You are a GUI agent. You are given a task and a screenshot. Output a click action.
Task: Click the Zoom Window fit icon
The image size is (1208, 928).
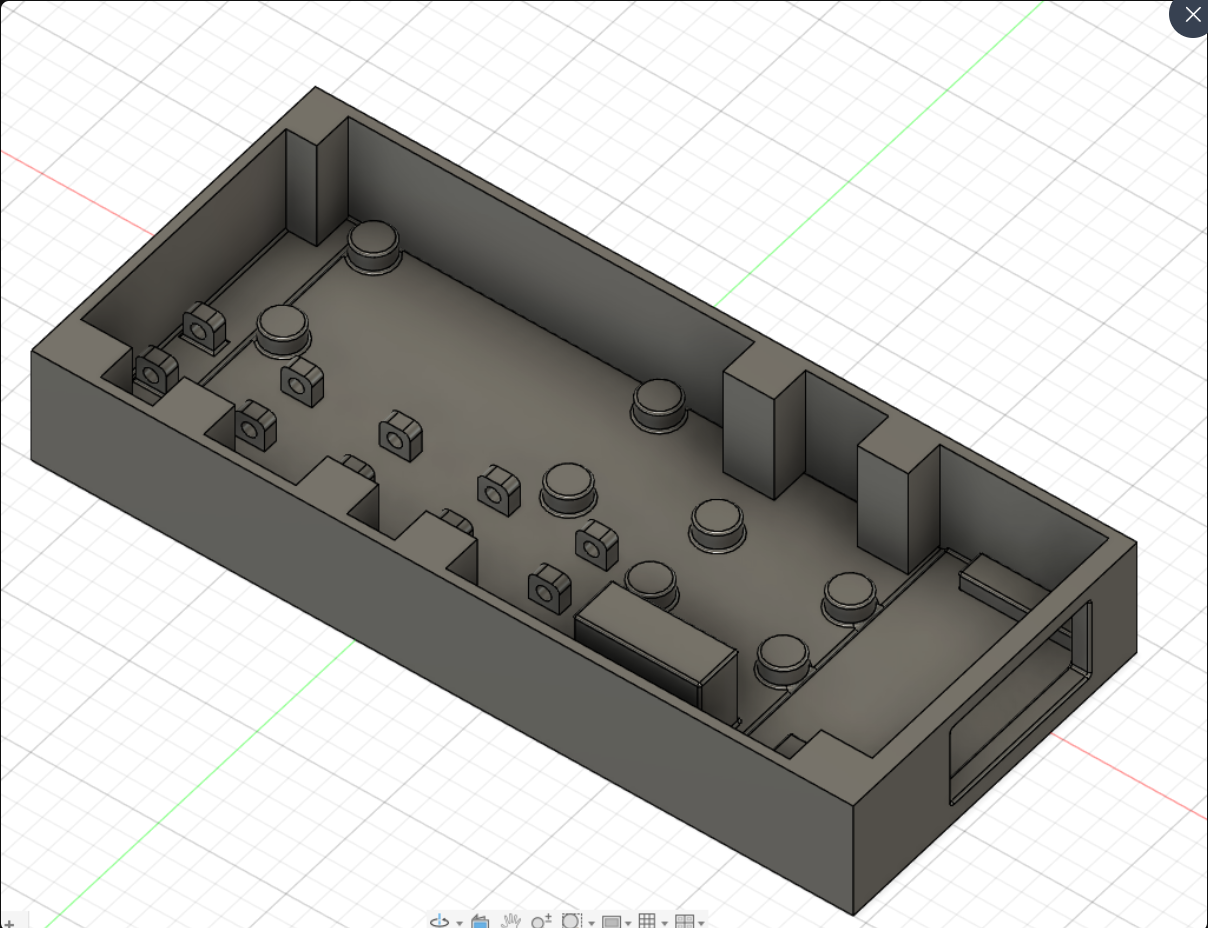572,920
